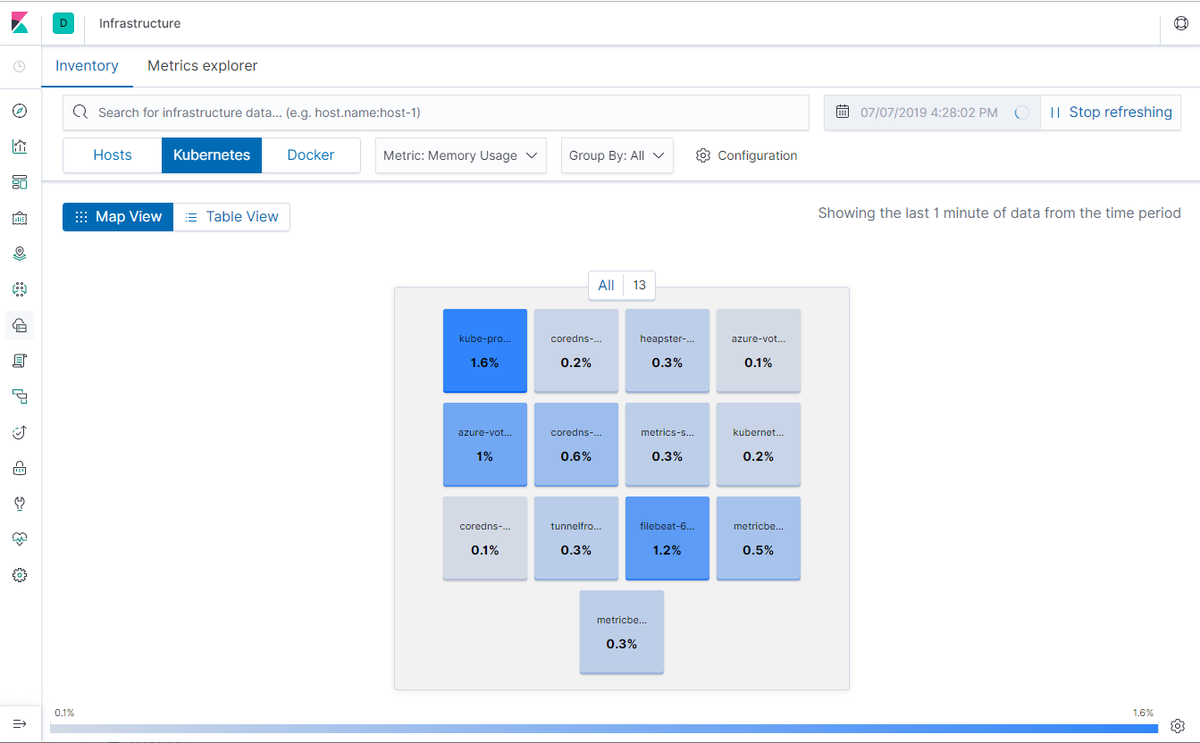Click the Infrastructure breadcrumb title

point(140,23)
